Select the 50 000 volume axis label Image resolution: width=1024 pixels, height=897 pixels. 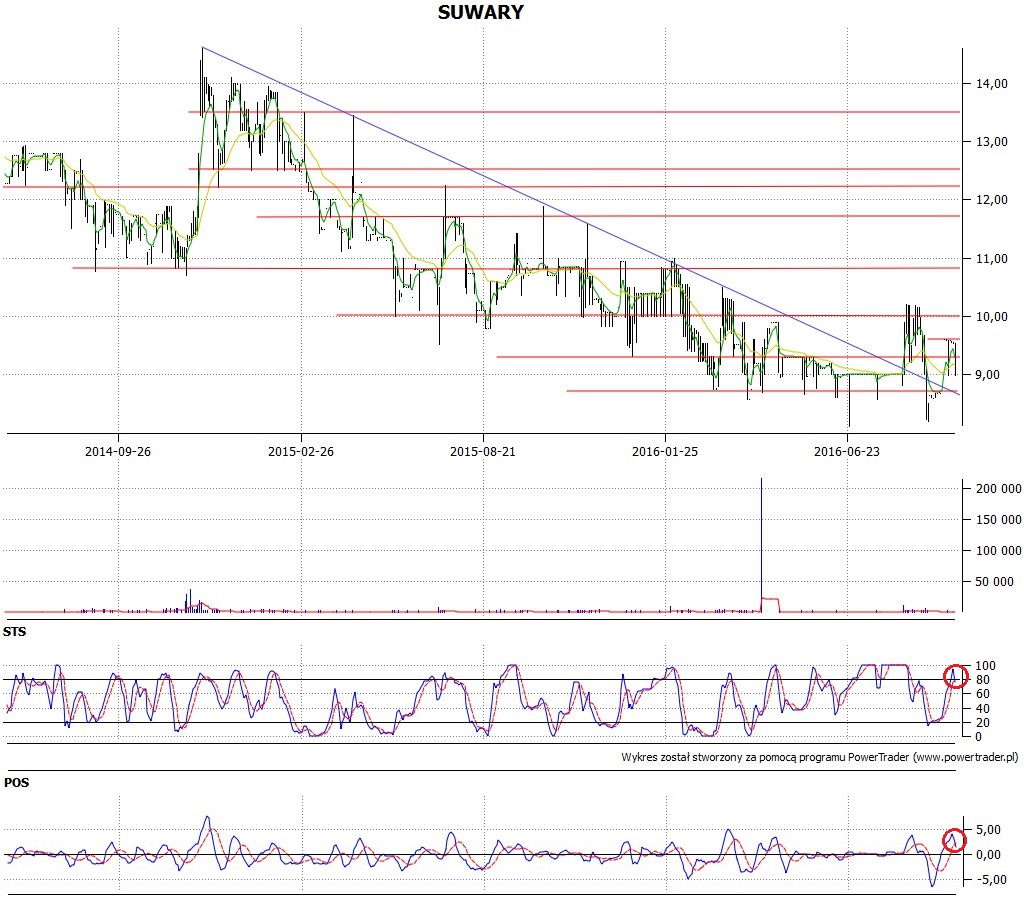pos(995,582)
